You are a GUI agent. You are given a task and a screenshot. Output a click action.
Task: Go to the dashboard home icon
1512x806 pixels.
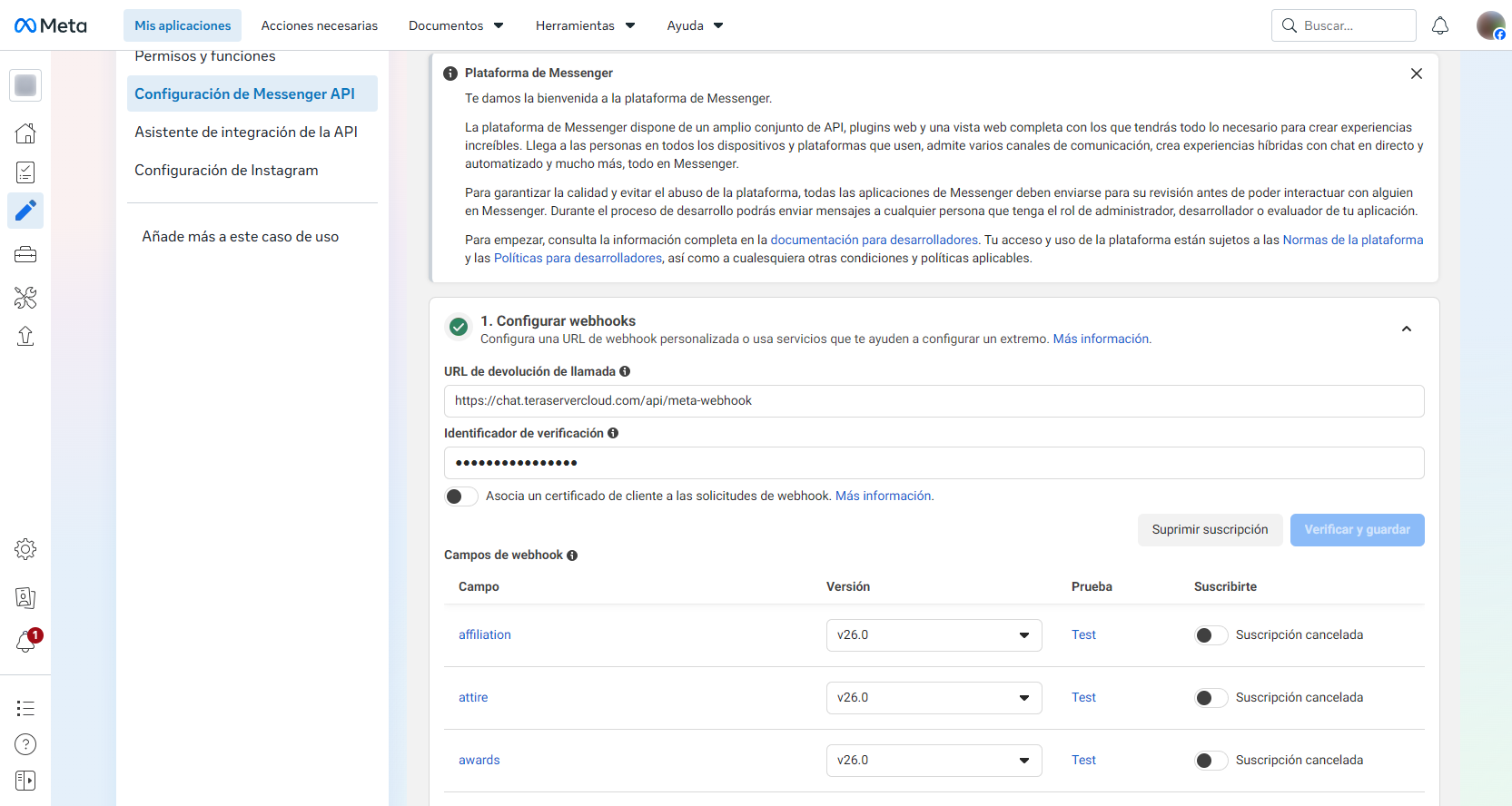tap(25, 133)
